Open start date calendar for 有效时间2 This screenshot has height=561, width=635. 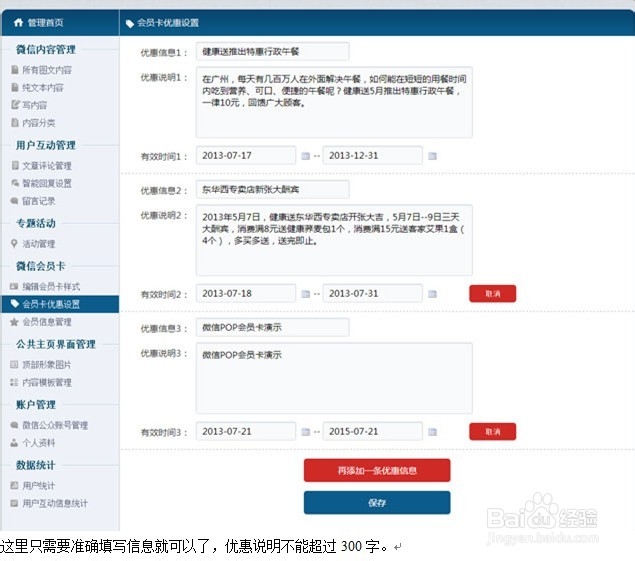(x=306, y=294)
